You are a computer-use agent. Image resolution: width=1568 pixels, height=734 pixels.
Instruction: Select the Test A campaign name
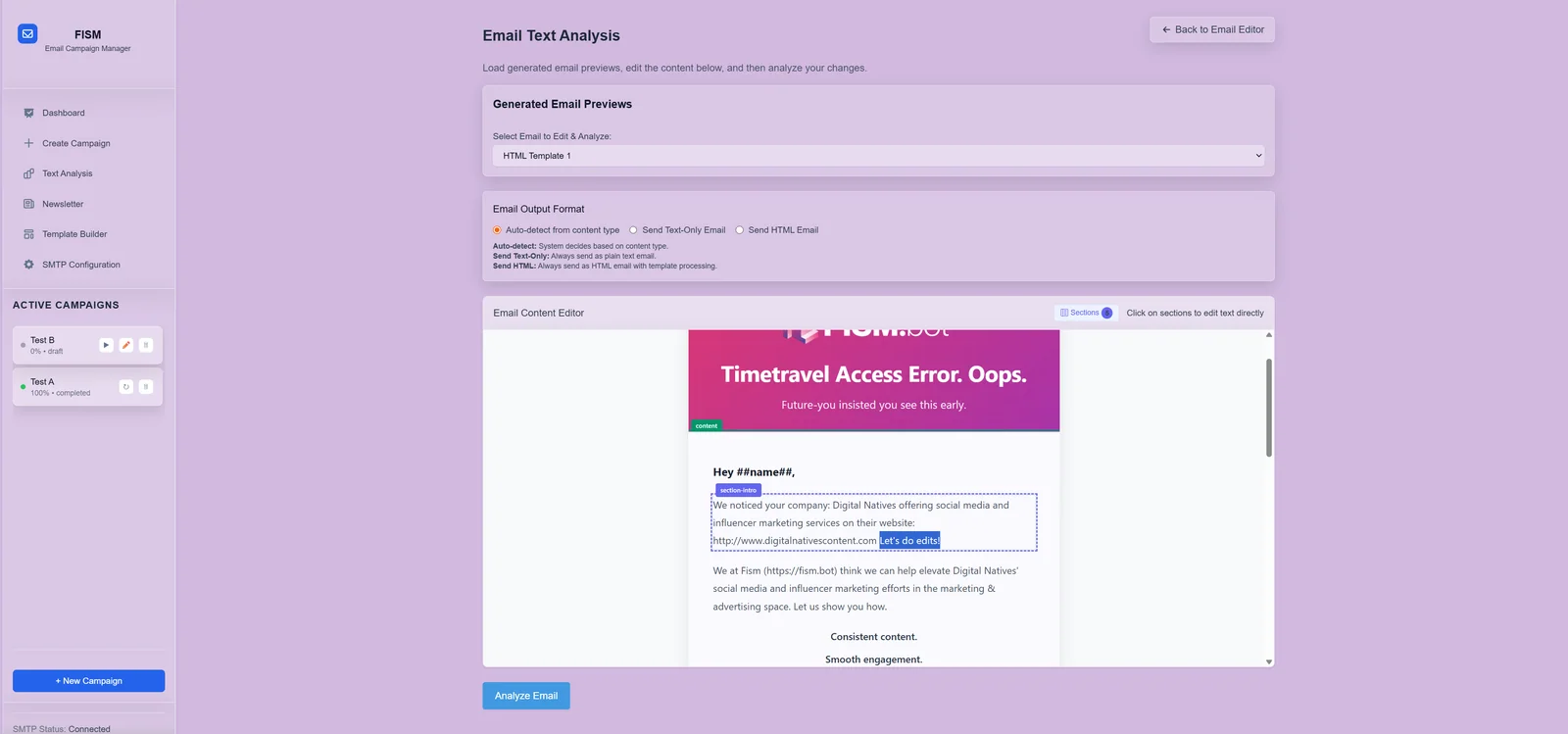click(x=42, y=382)
